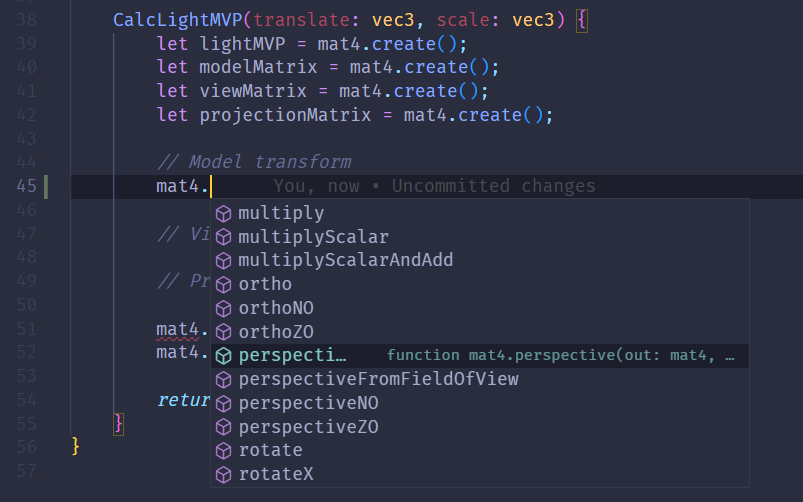Click the function mat4.perspective signature detail
The image size is (803, 502).
pyautogui.click(x=561, y=355)
